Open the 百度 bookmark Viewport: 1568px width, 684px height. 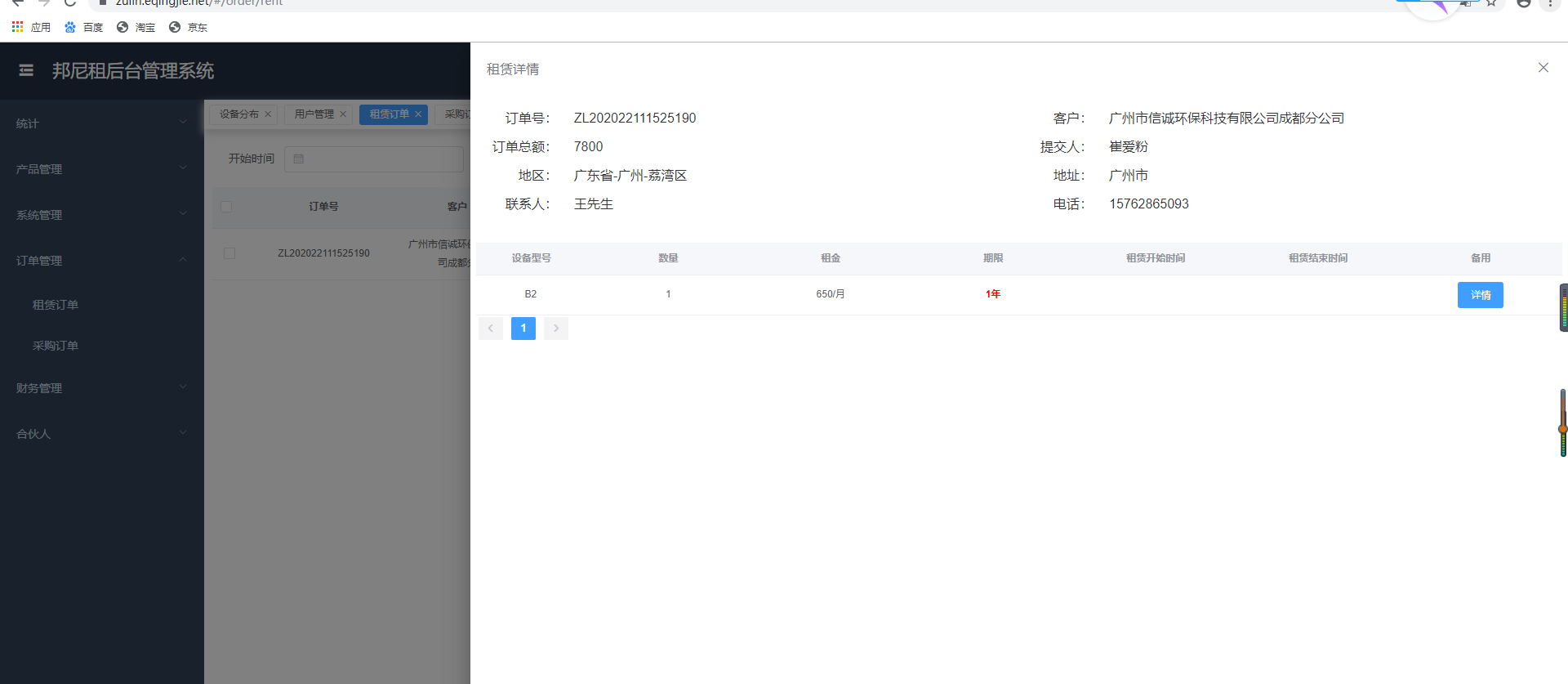click(x=83, y=27)
